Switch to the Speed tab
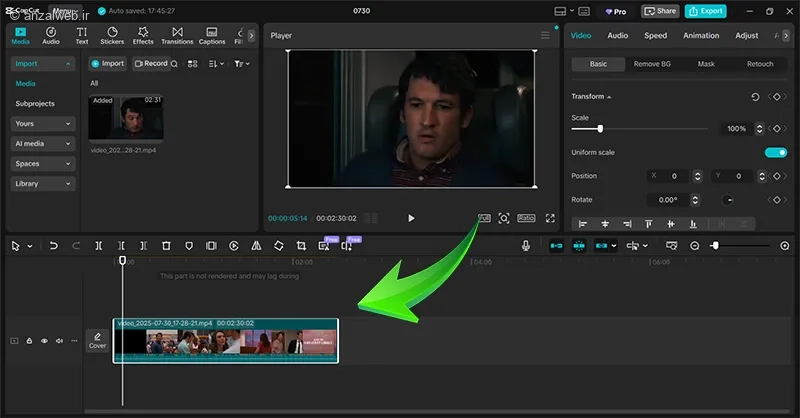 (655, 35)
